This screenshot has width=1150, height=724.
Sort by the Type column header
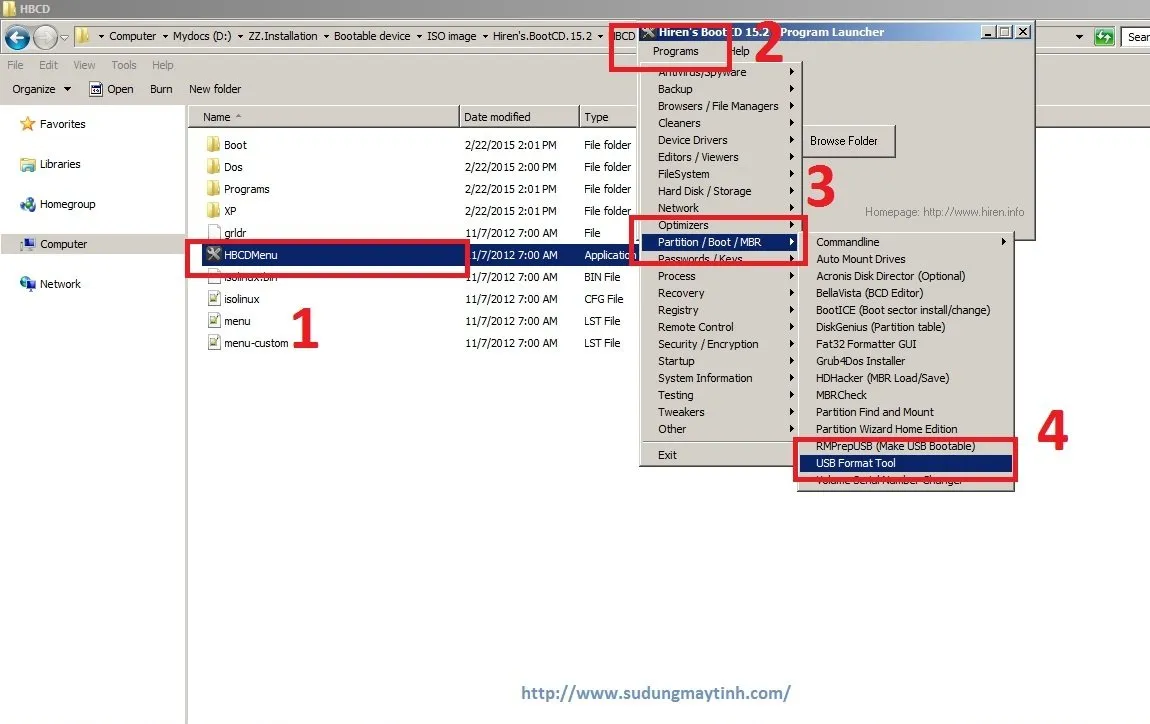tap(608, 117)
